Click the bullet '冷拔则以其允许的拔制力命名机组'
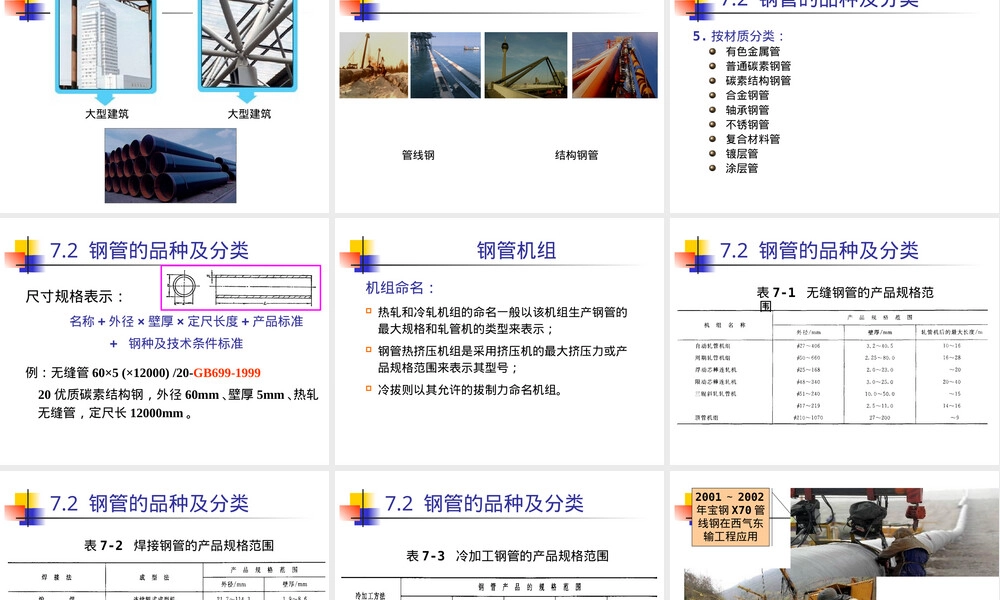Image resolution: width=1000 pixels, height=600 pixels. point(470,390)
